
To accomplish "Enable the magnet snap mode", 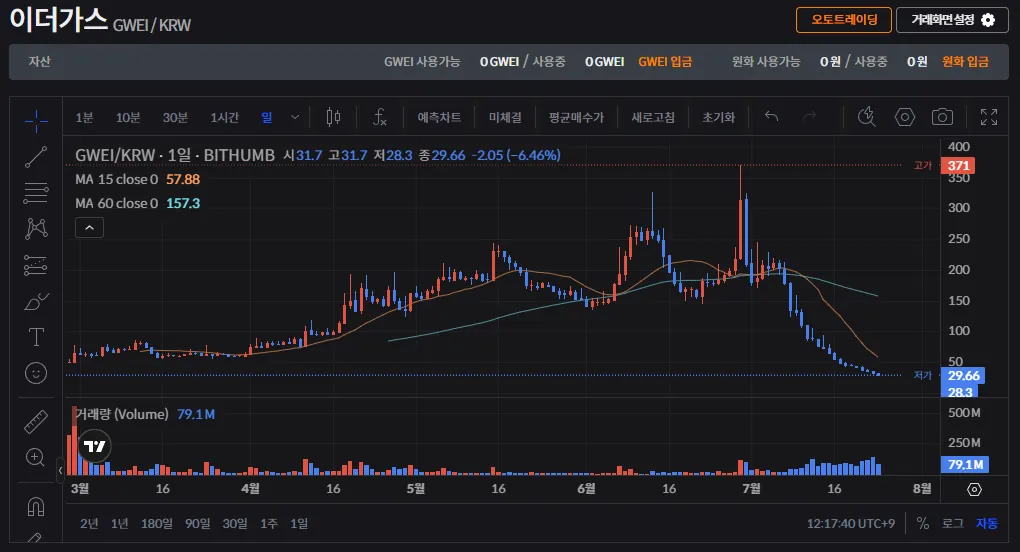I will (x=36, y=506).
